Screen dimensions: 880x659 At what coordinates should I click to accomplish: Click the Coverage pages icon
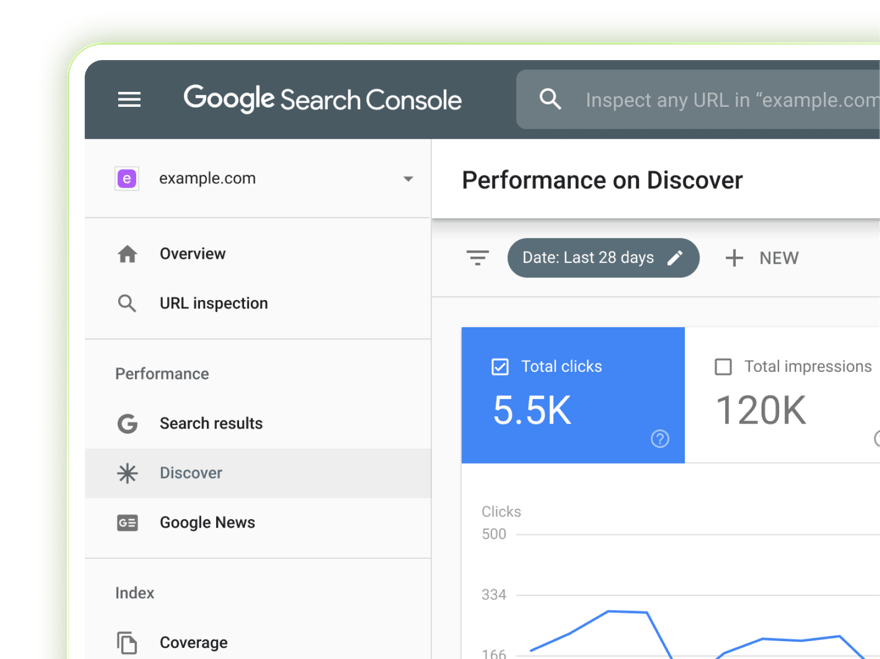(x=127, y=643)
